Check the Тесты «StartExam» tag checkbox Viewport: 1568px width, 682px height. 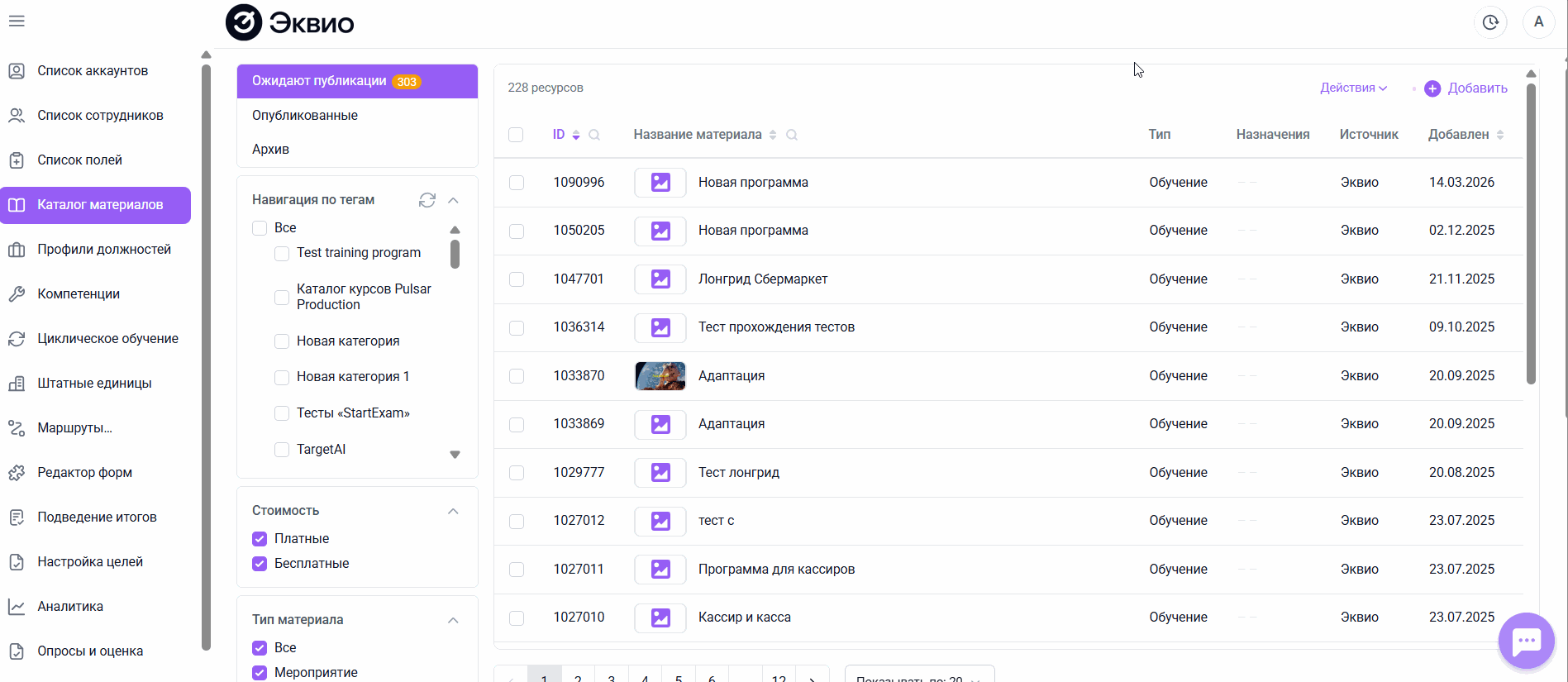[x=282, y=413]
